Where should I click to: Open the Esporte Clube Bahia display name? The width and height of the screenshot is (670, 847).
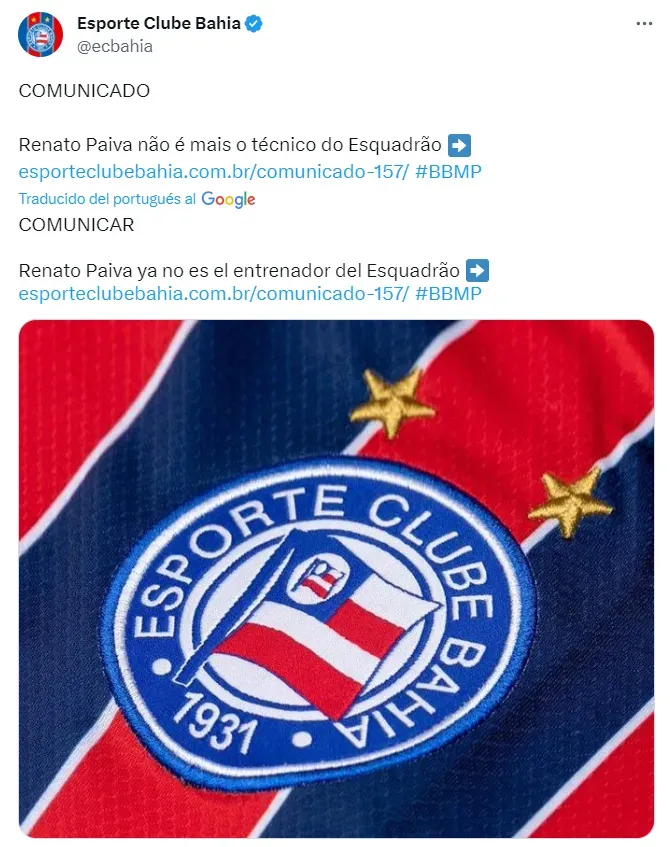tap(159, 23)
